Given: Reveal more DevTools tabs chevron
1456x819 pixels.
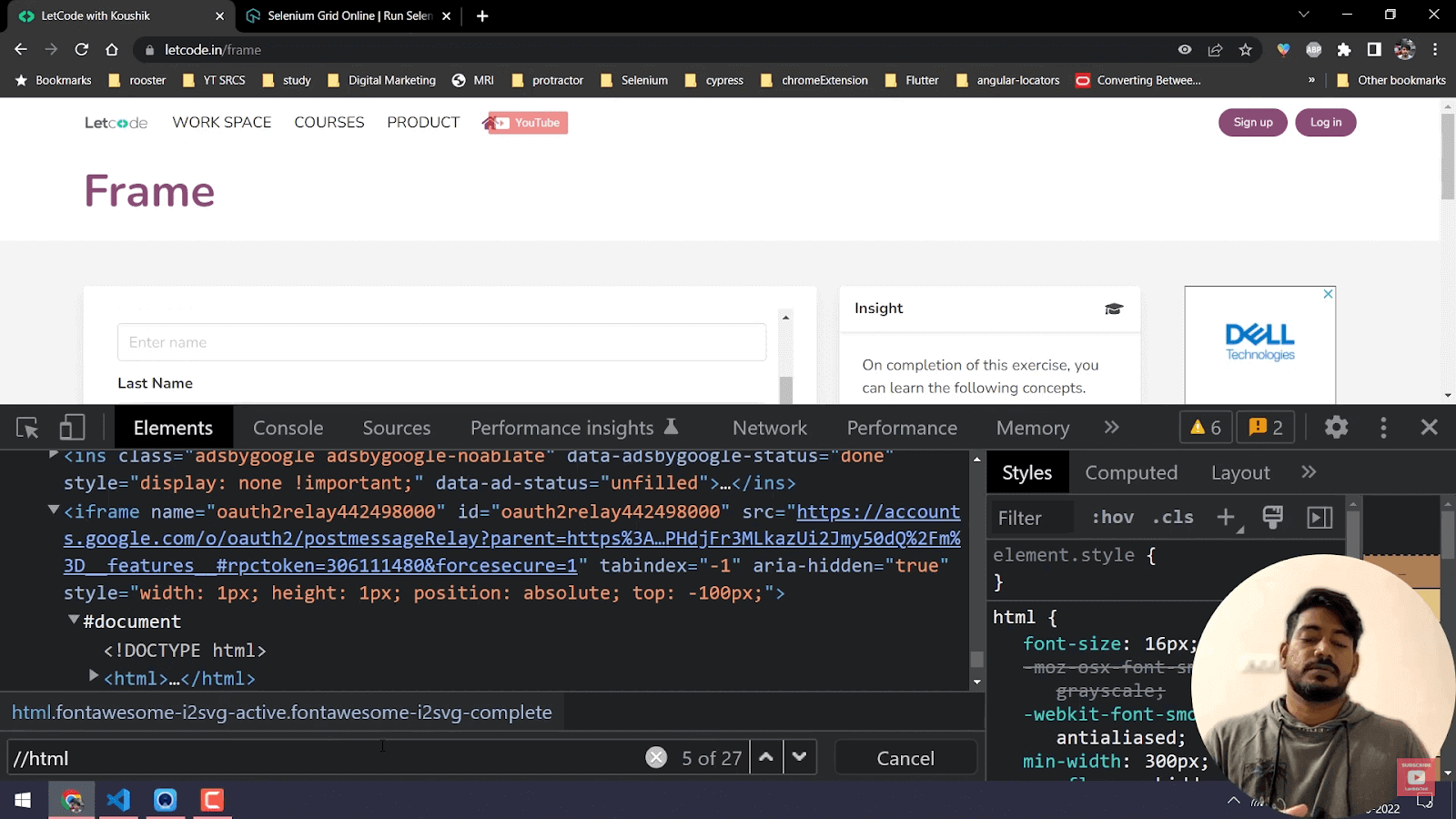Looking at the screenshot, I should coord(1111,427).
